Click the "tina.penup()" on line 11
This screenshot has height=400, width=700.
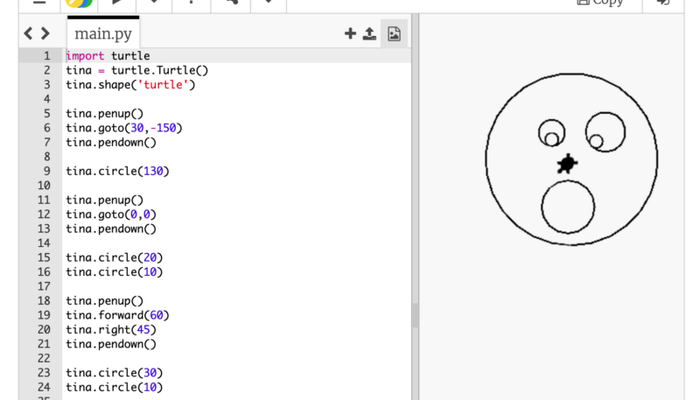click(105, 200)
